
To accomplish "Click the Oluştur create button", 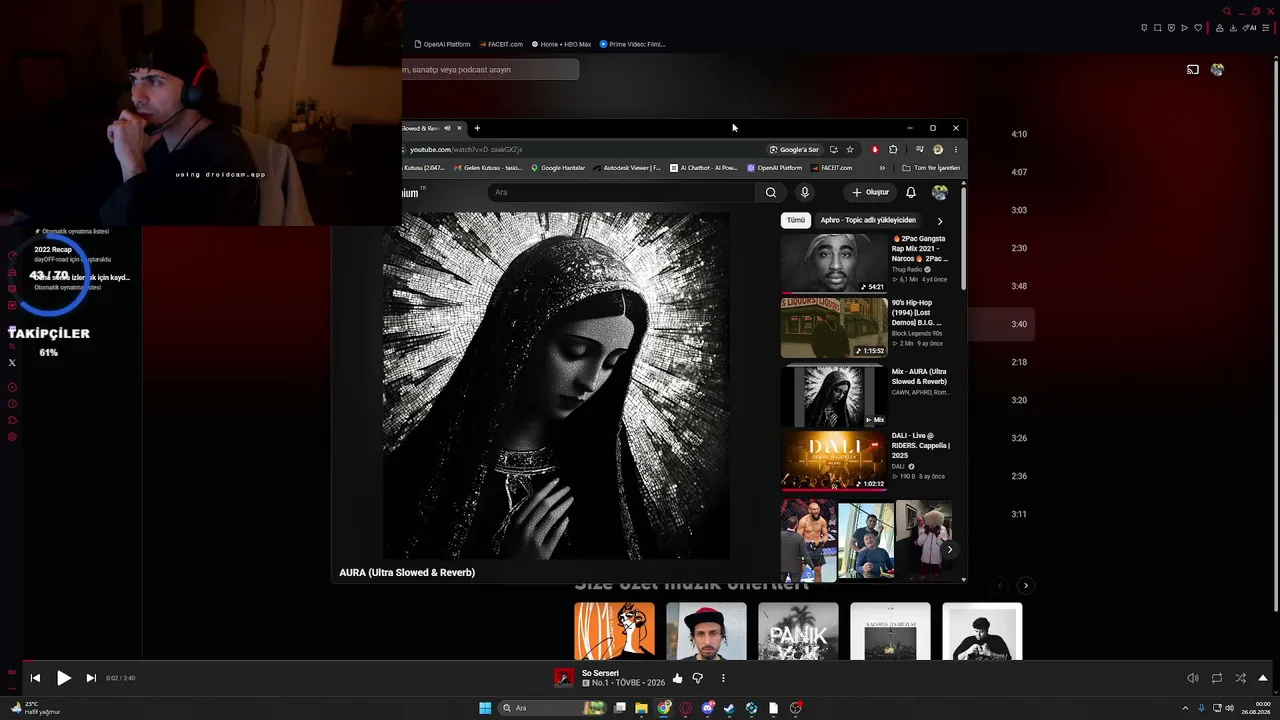I will click(870, 192).
